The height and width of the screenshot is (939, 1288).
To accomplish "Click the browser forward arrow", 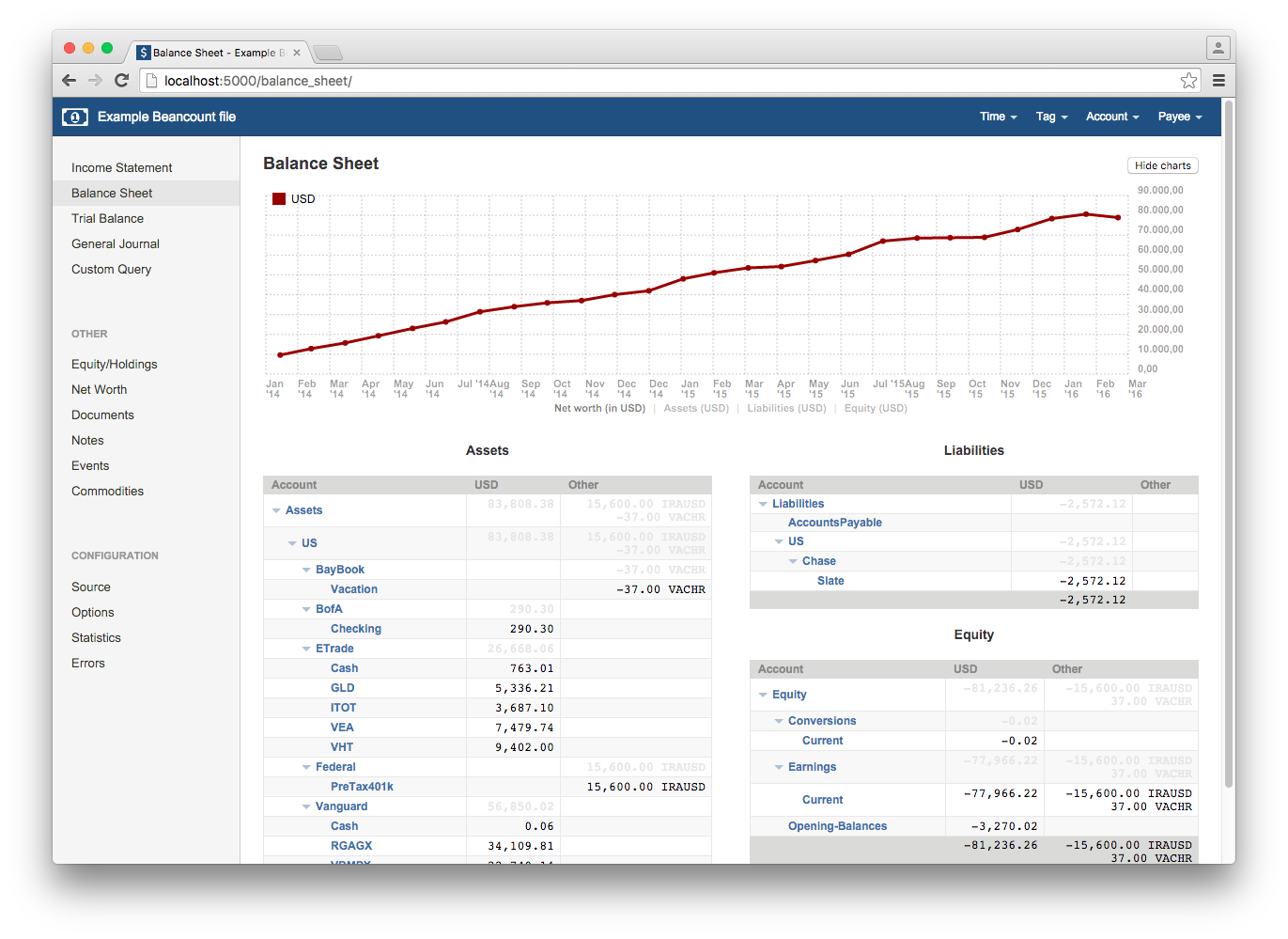I will click(94, 81).
